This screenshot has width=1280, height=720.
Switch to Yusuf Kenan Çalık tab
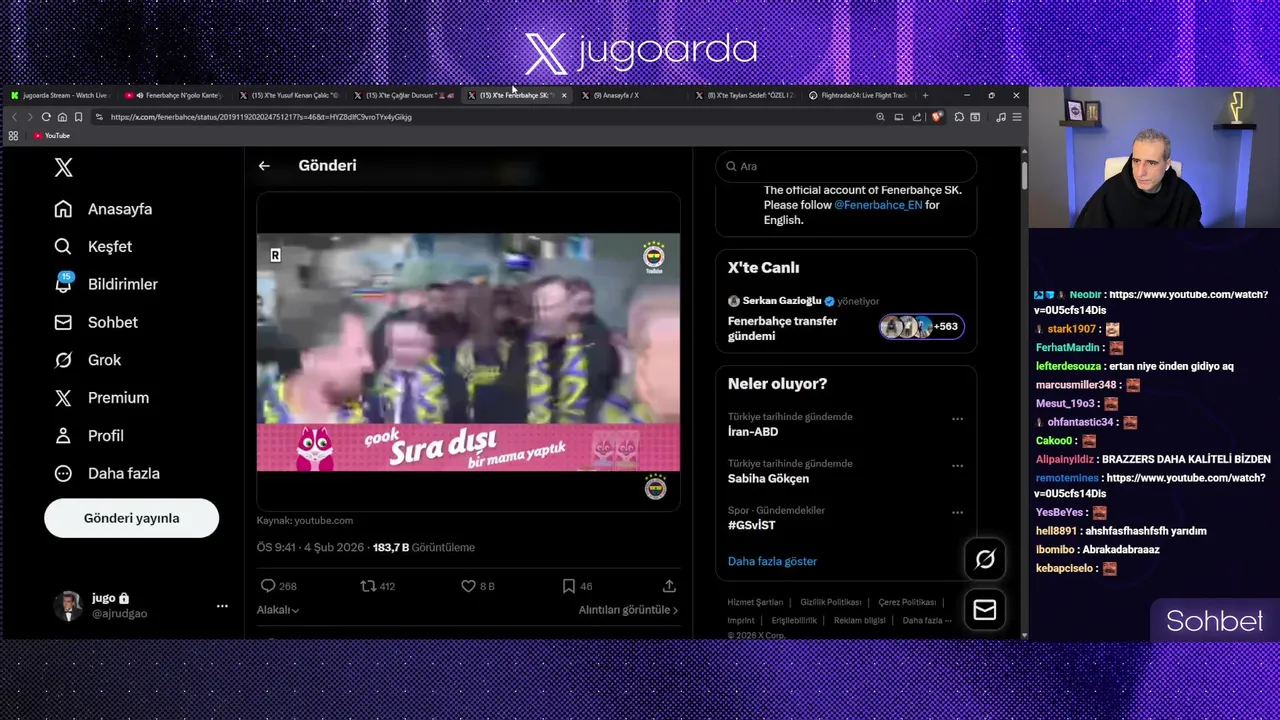pos(290,95)
